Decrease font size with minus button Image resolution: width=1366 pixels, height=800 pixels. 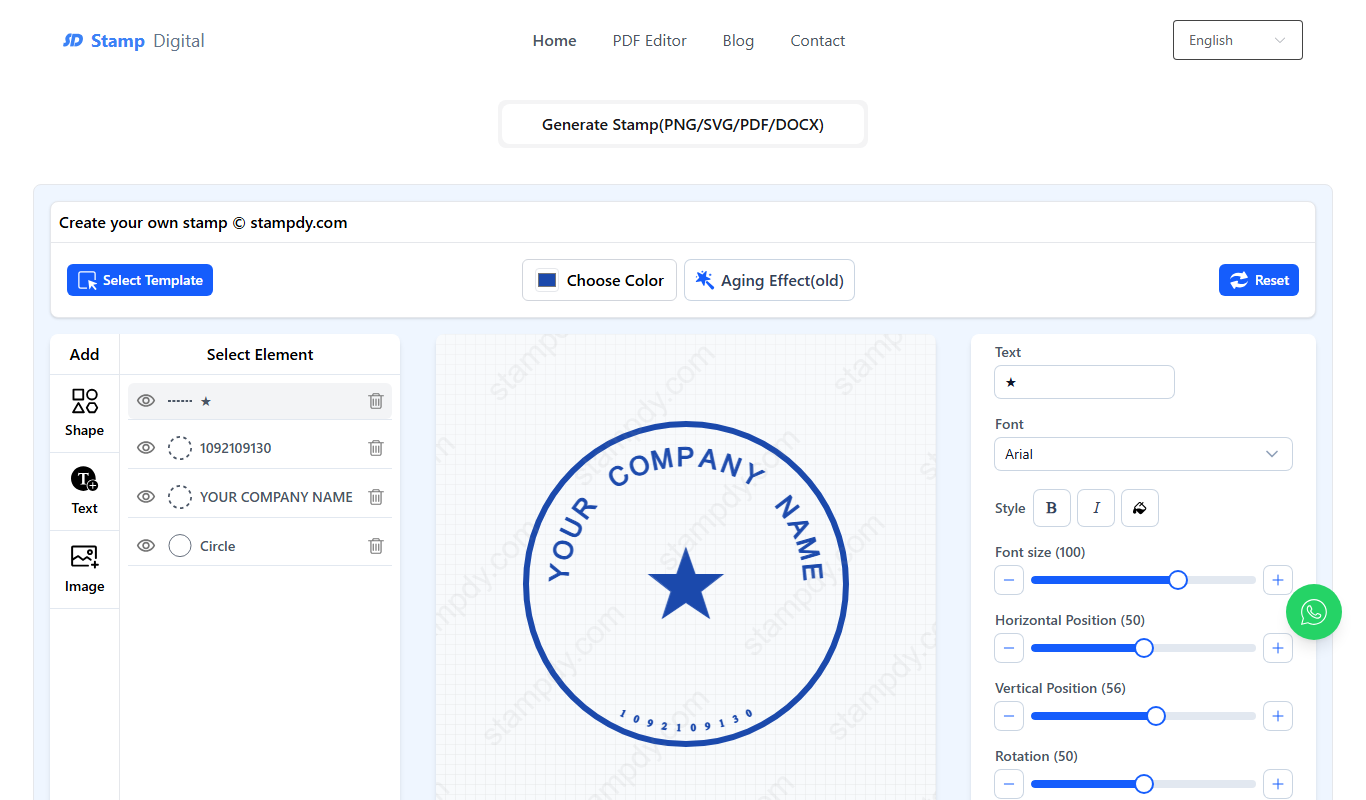tap(1009, 580)
